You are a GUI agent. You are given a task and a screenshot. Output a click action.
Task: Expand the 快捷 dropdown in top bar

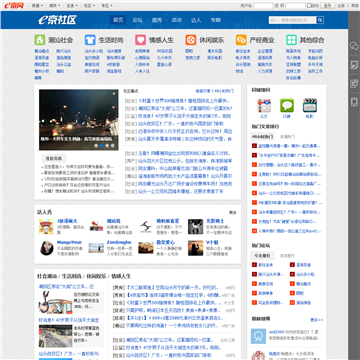37,6
